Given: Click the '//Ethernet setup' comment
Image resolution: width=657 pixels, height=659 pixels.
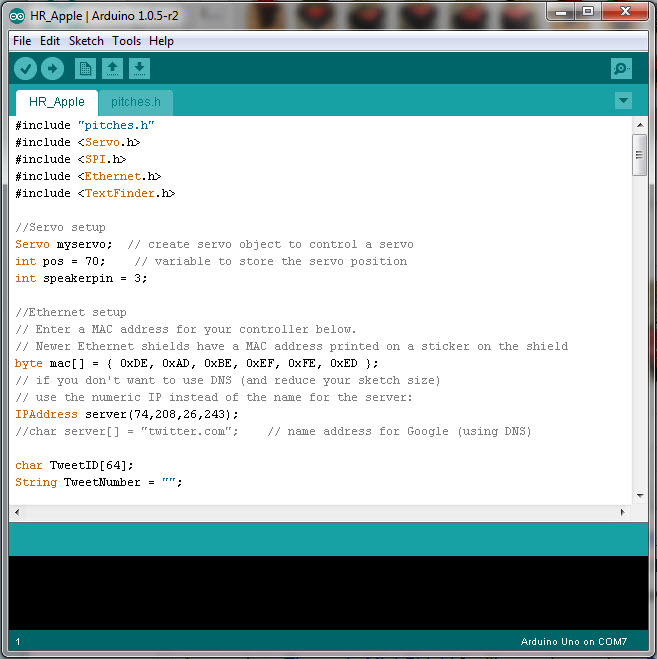Looking at the screenshot, I should coord(71,312).
